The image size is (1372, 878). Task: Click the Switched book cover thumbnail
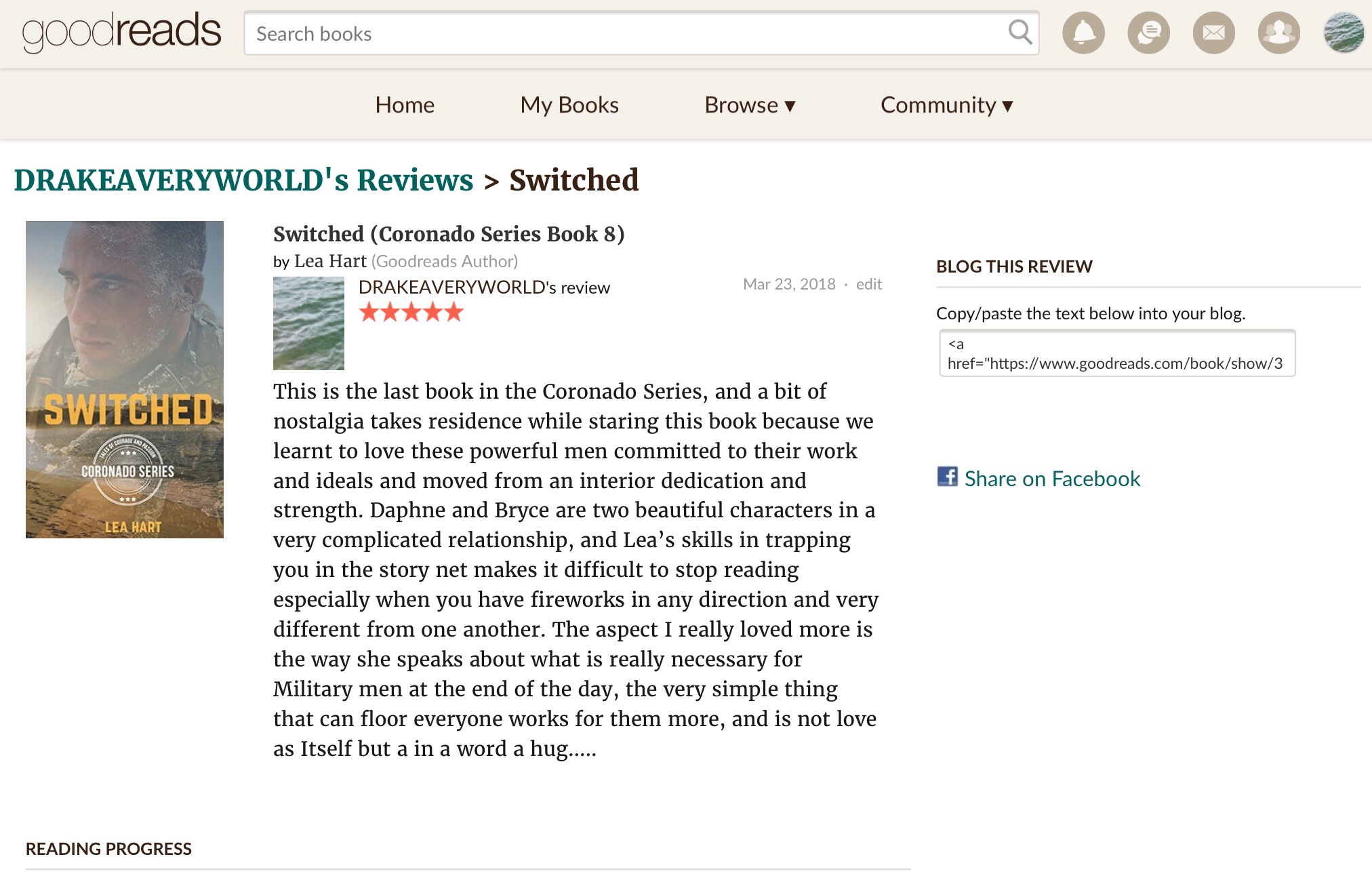pos(125,380)
